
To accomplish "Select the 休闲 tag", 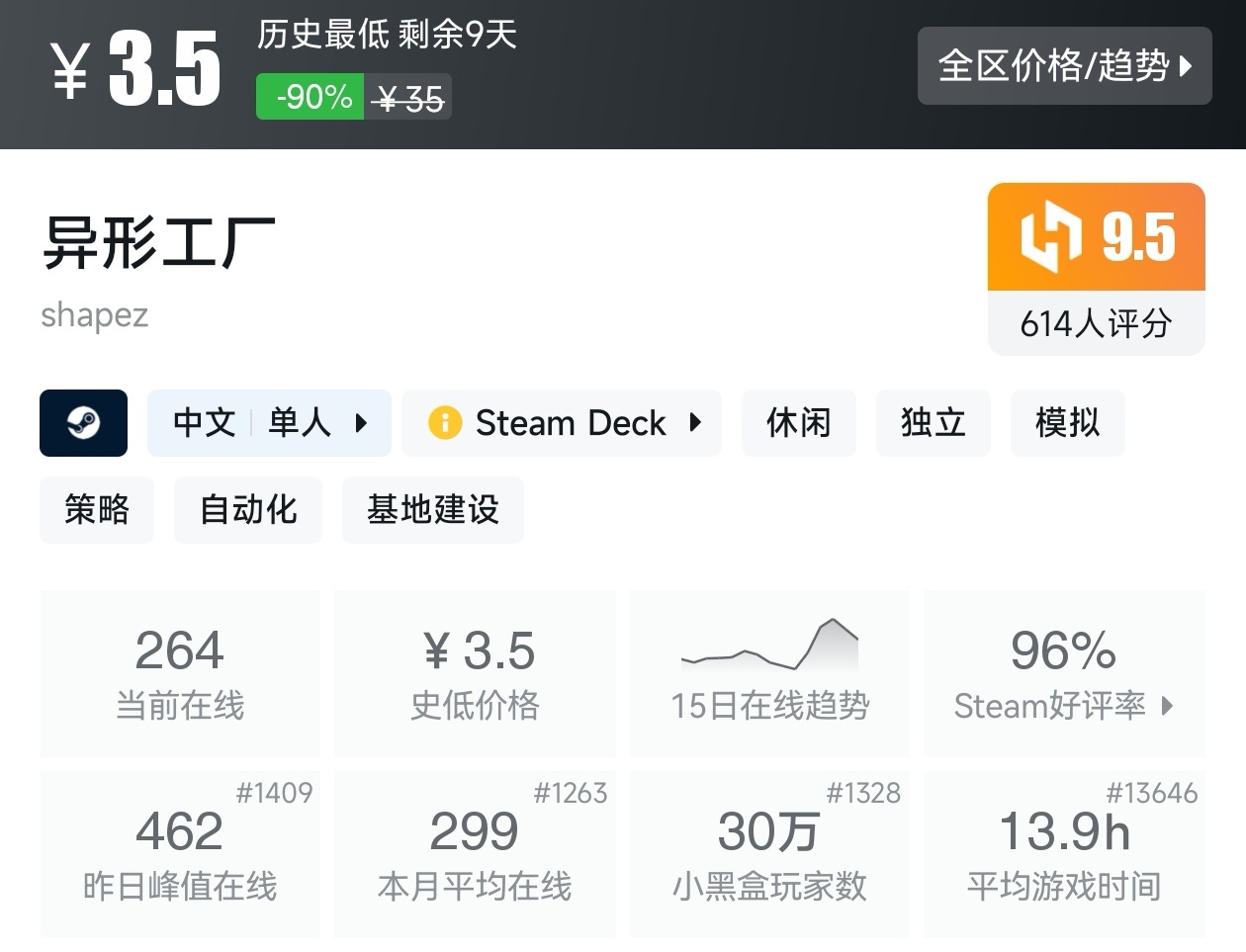I will click(x=798, y=423).
